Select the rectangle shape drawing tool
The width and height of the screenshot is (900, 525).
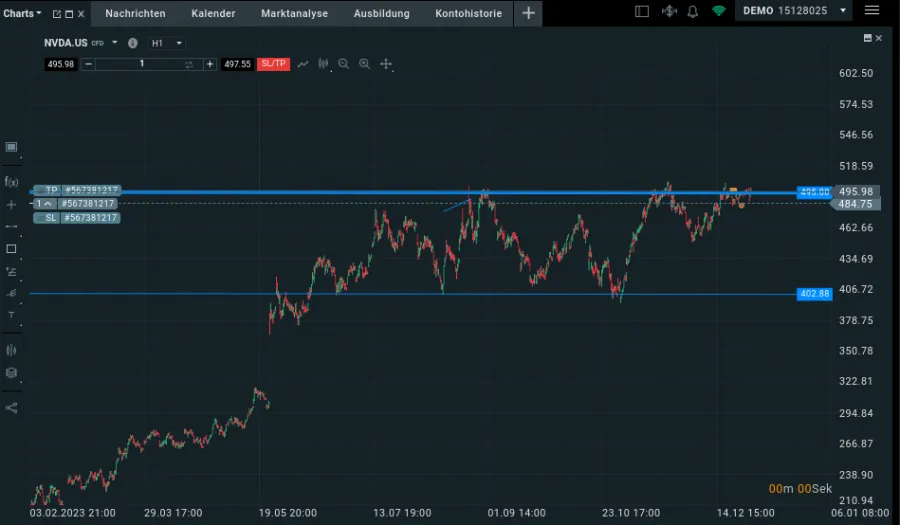point(11,248)
